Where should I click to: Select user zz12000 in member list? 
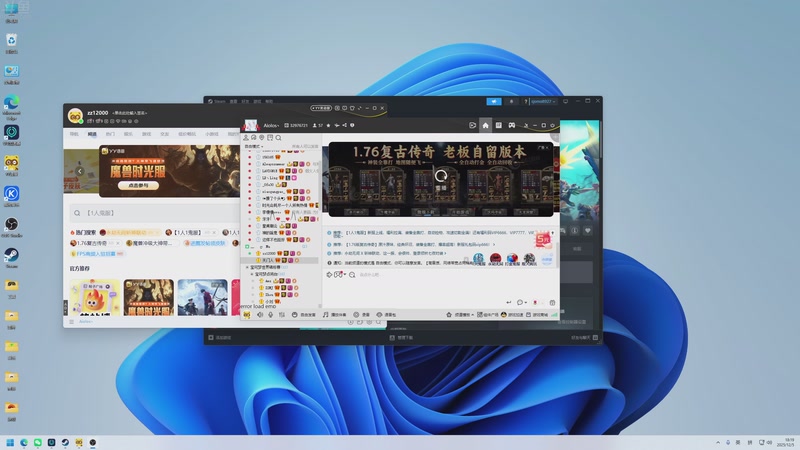click(269, 253)
